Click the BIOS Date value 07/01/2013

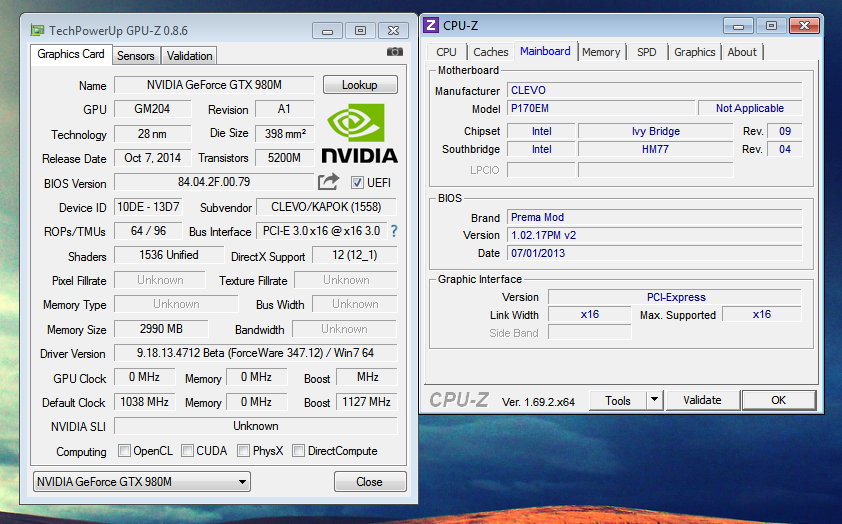coord(655,253)
